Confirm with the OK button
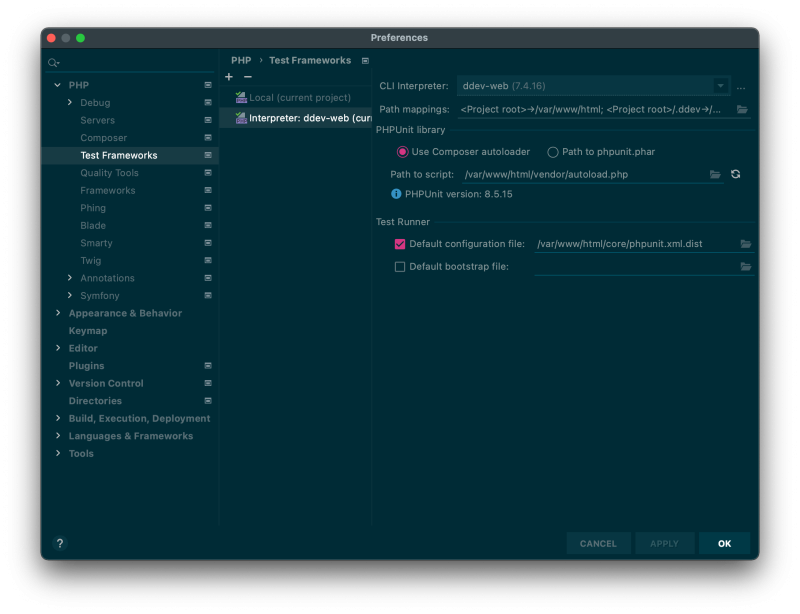Screen dimensions: 800x614 pos(724,544)
